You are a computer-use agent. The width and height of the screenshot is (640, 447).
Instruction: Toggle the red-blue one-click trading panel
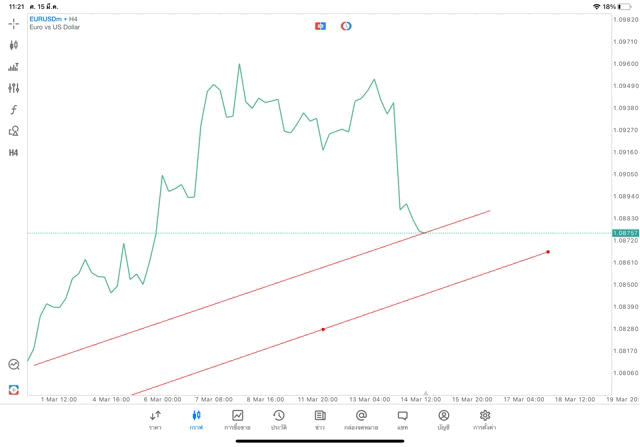tap(320, 26)
